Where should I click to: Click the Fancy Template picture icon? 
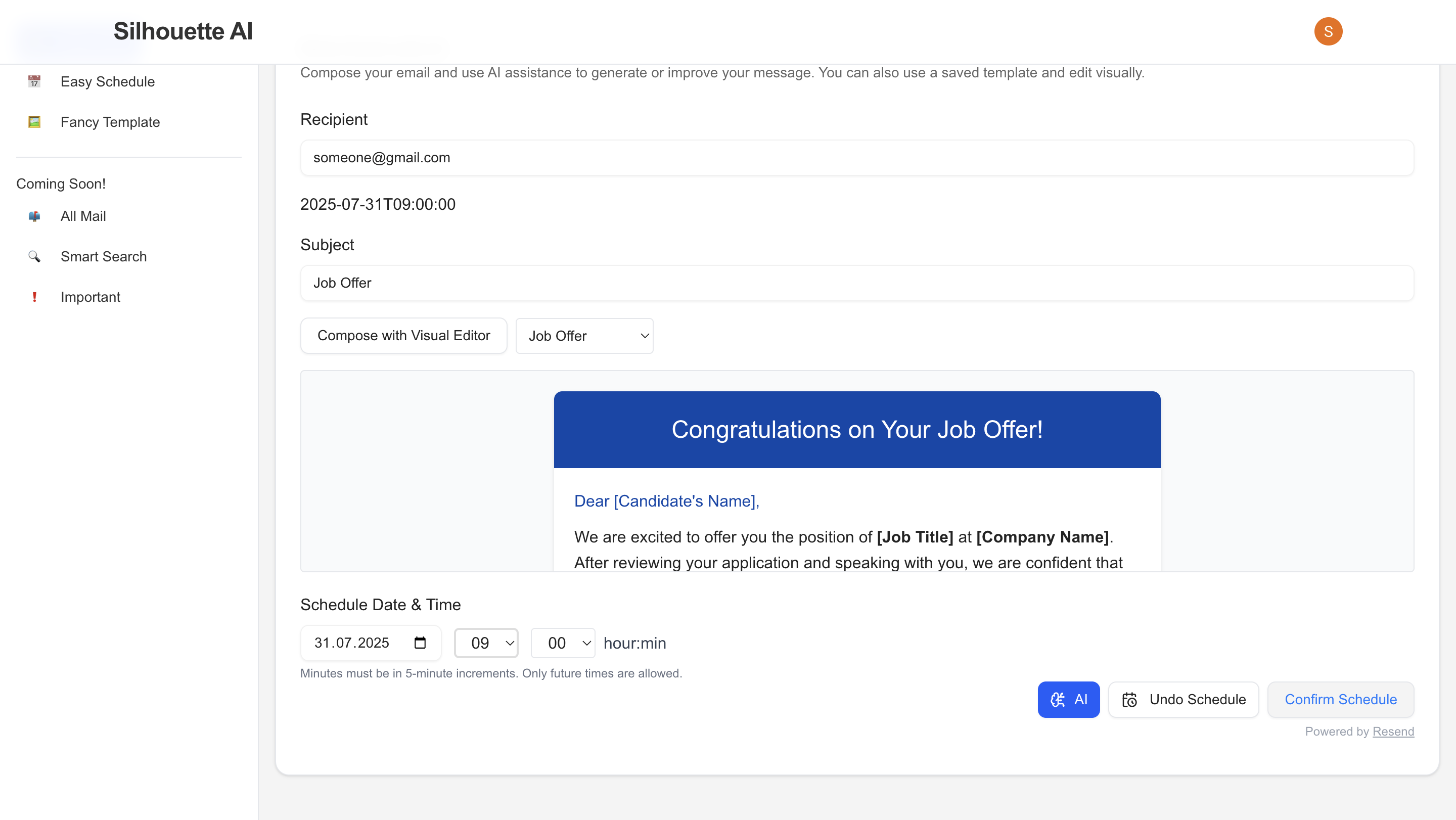pos(34,122)
